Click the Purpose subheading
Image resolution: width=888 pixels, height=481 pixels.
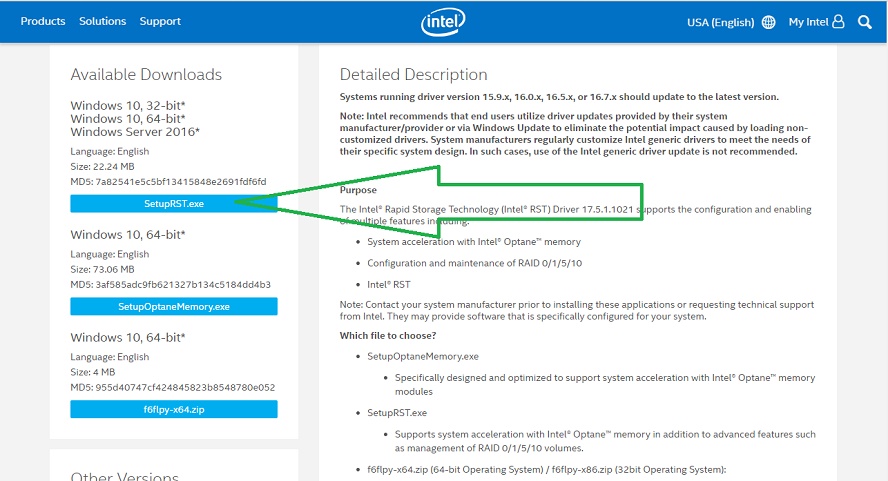click(x=358, y=190)
